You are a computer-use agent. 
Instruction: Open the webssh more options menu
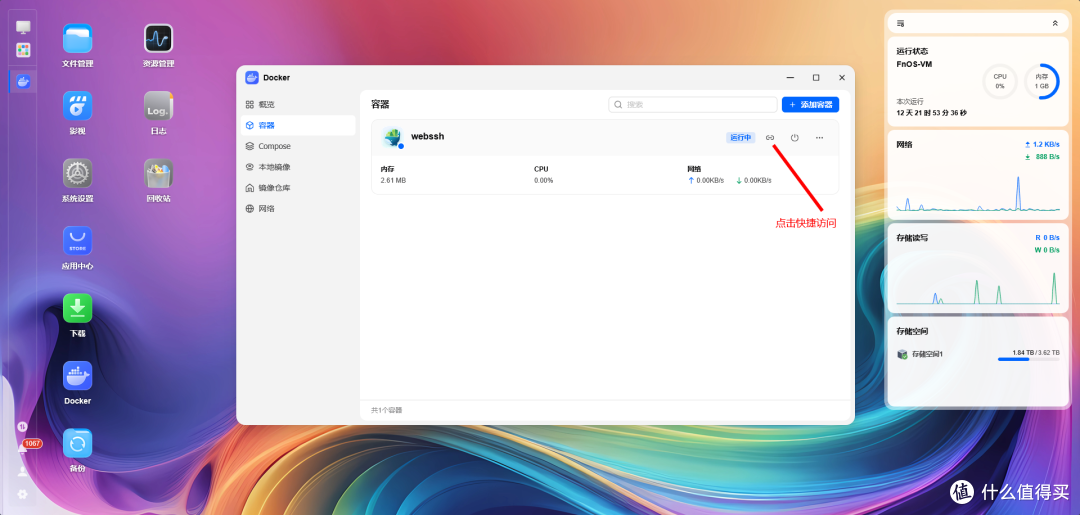click(819, 138)
